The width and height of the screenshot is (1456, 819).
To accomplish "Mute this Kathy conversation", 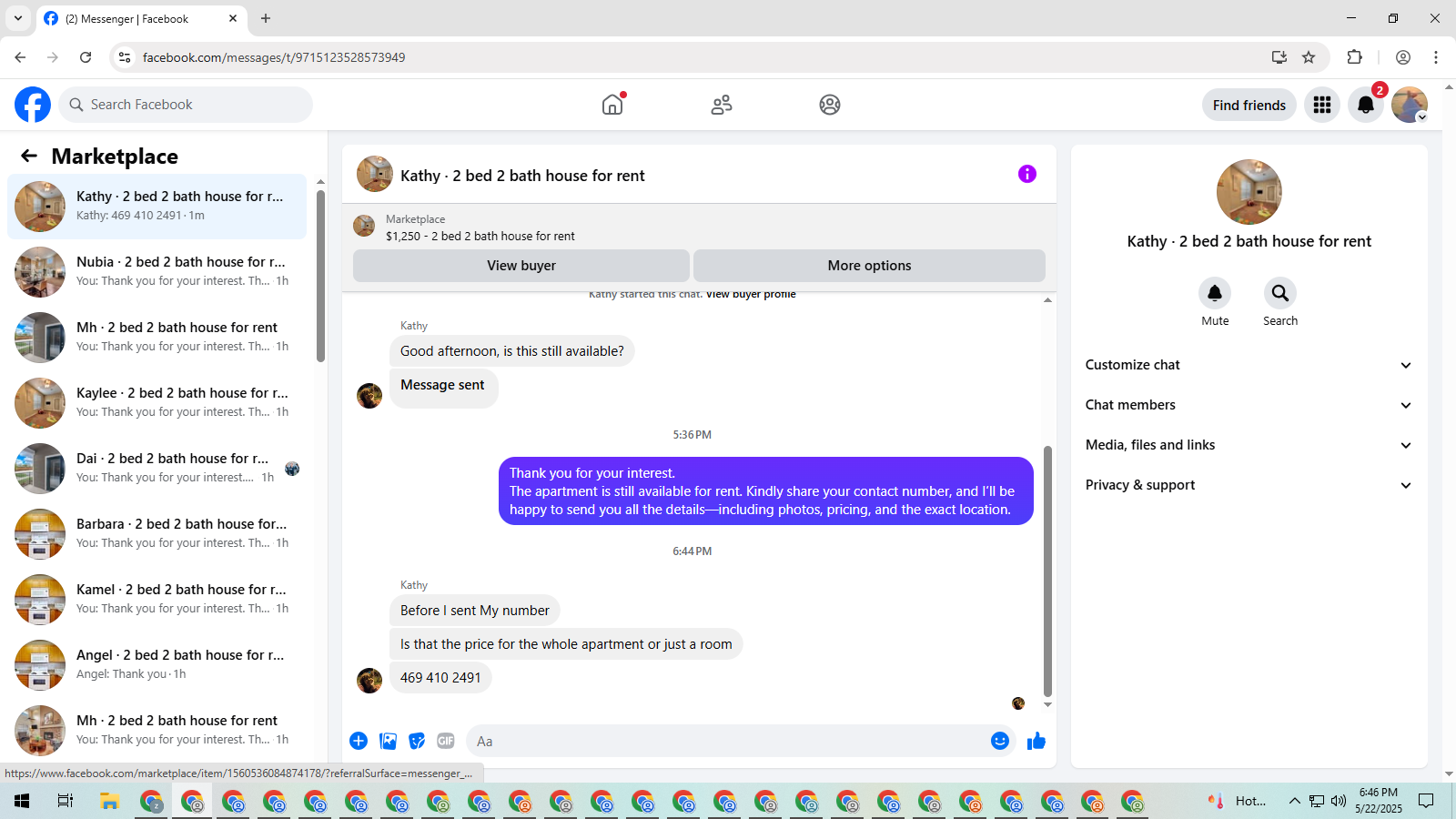I will click(1215, 293).
